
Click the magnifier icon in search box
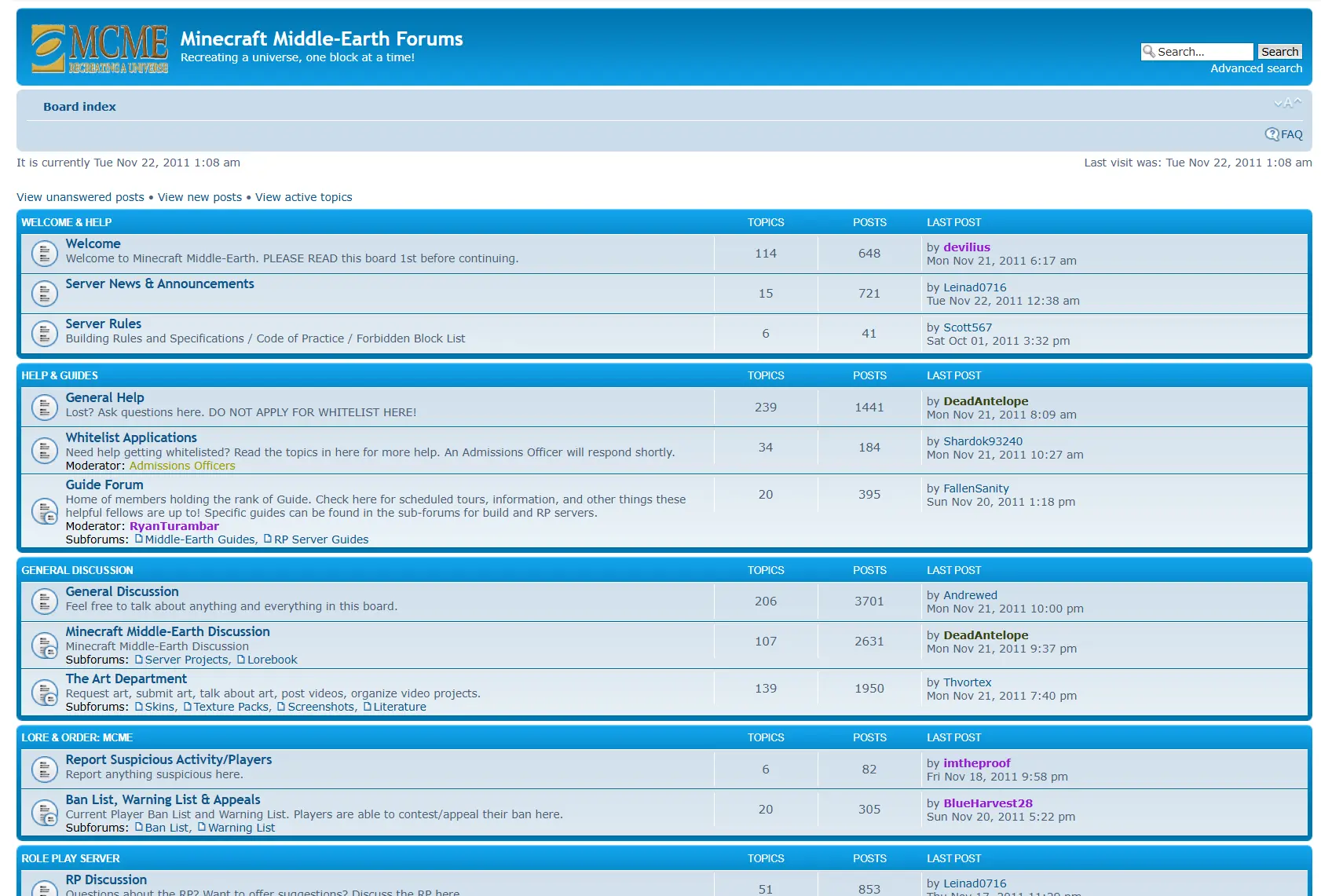point(1149,51)
